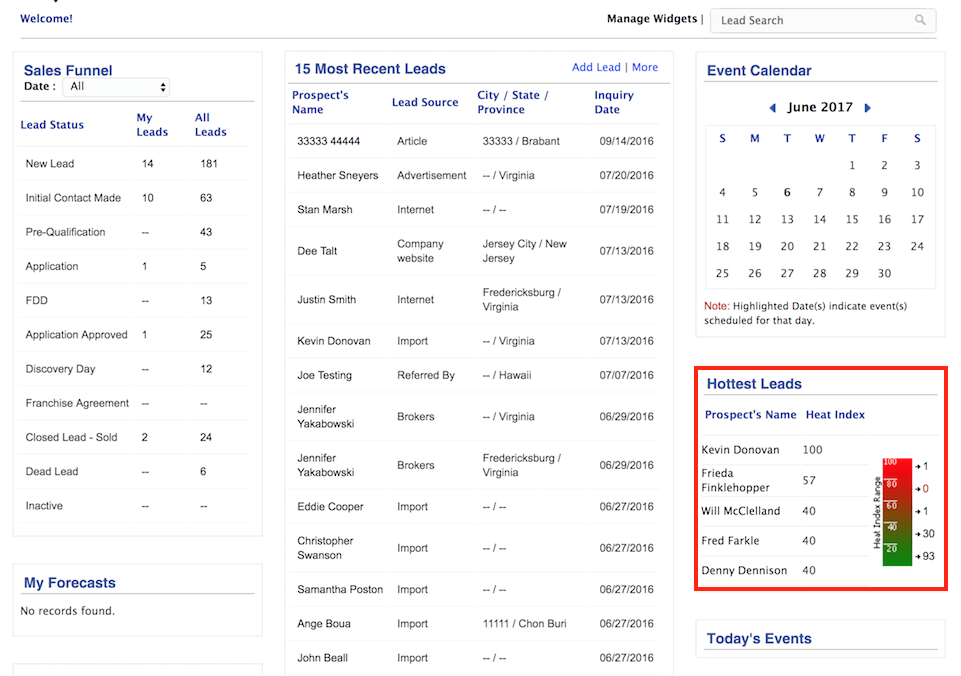Sort leads by Lead Source column

(x=425, y=102)
